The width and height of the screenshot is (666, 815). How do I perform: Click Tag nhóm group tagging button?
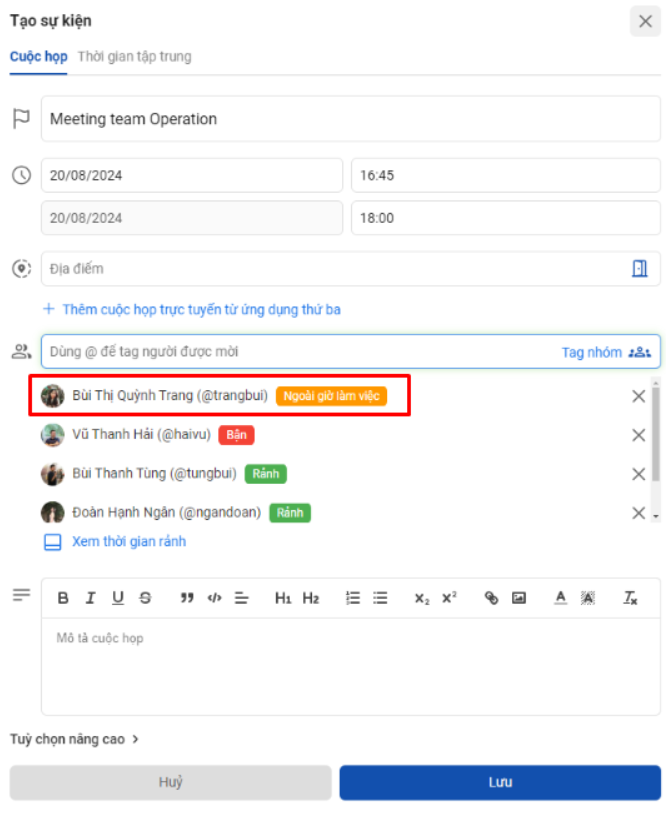point(606,352)
